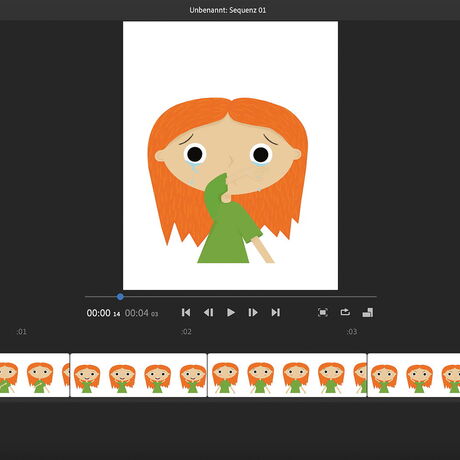Click the :03 timeline ruler mark

(351, 332)
